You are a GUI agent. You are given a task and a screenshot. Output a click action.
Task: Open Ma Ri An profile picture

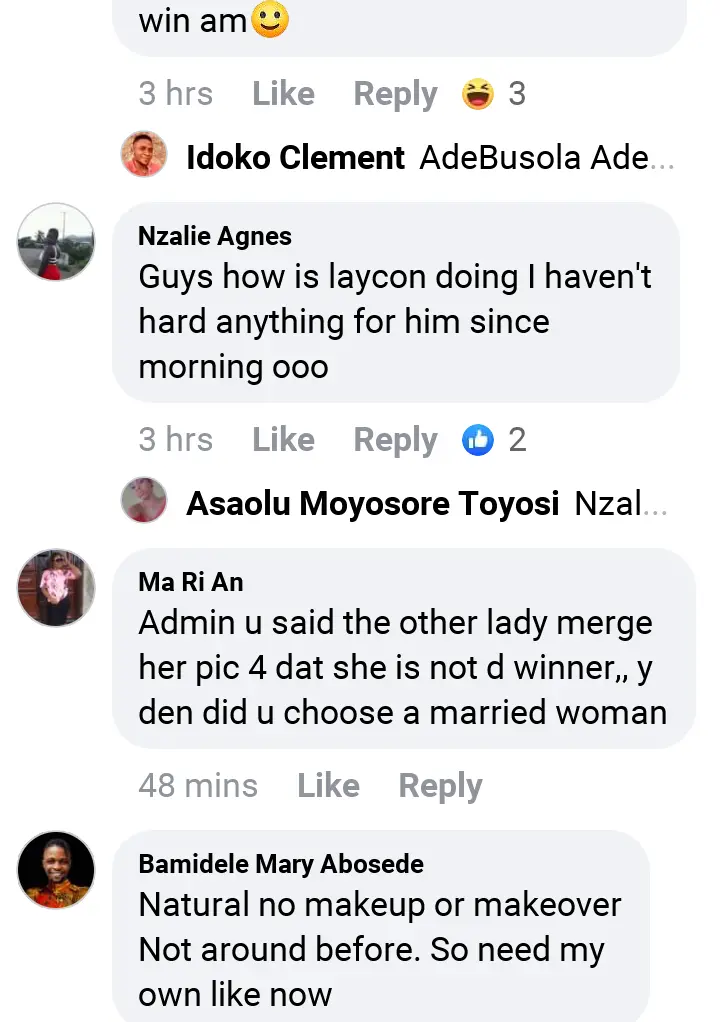pos(56,588)
